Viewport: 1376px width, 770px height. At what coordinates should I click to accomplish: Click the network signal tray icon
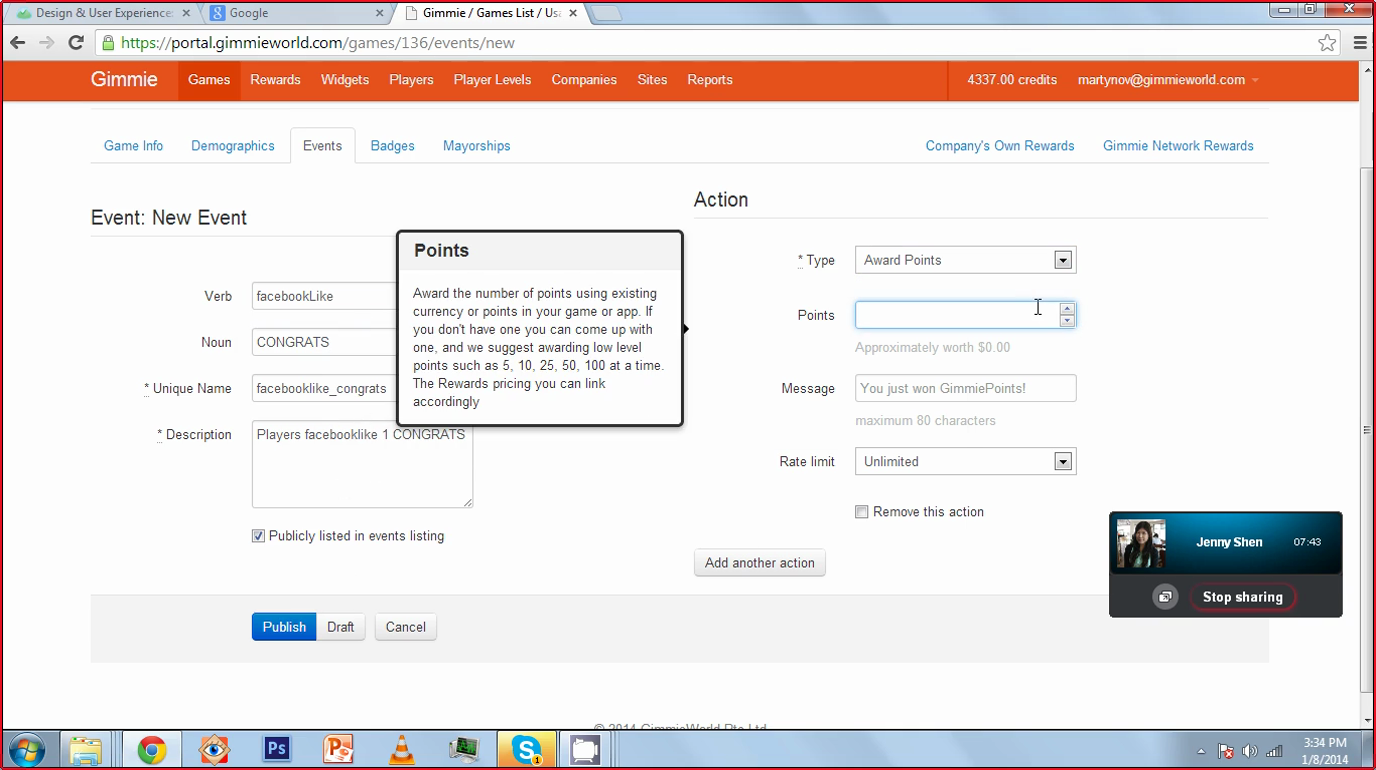[x=1274, y=751]
